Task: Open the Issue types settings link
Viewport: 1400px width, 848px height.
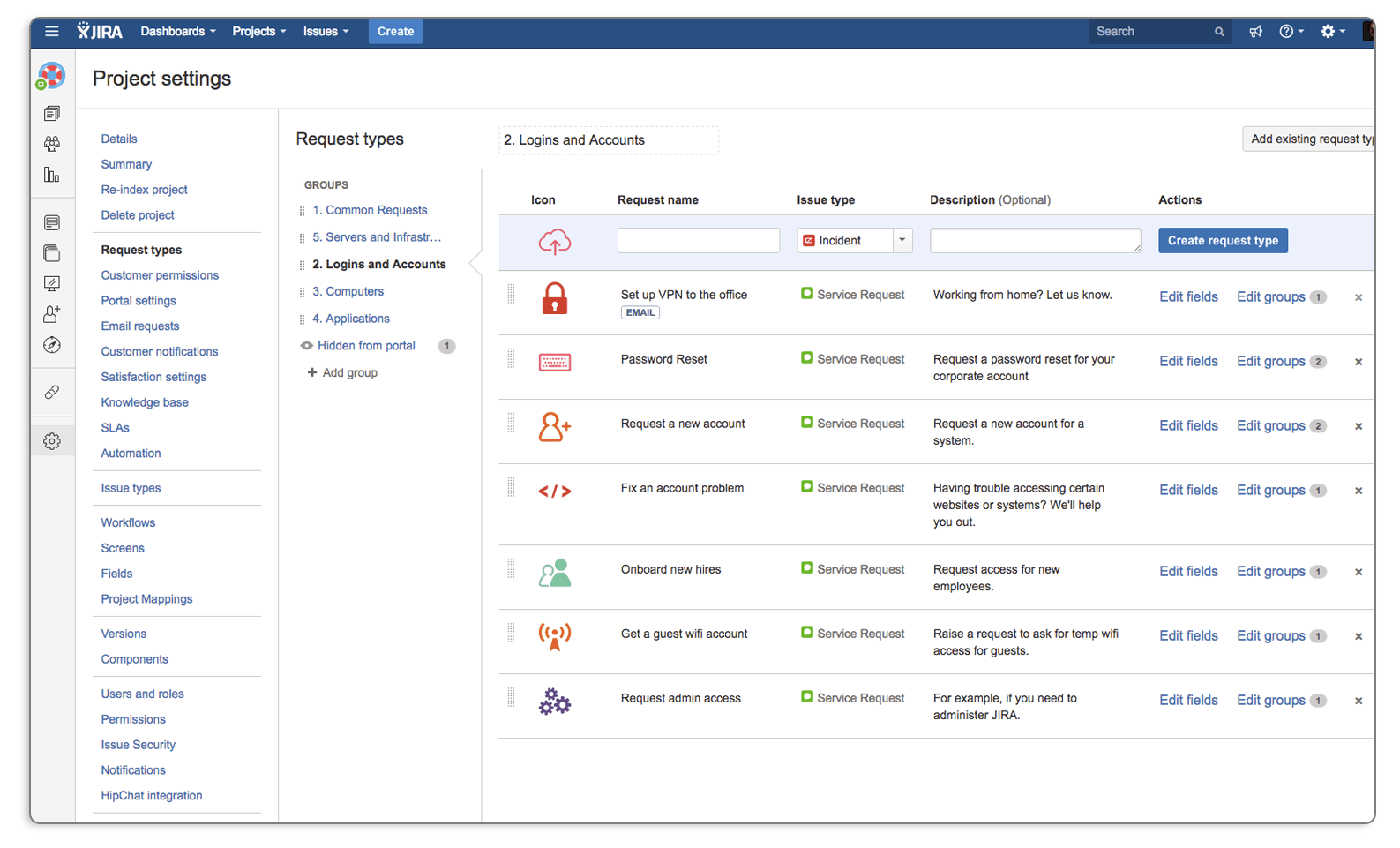Action: (x=131, y=489)
